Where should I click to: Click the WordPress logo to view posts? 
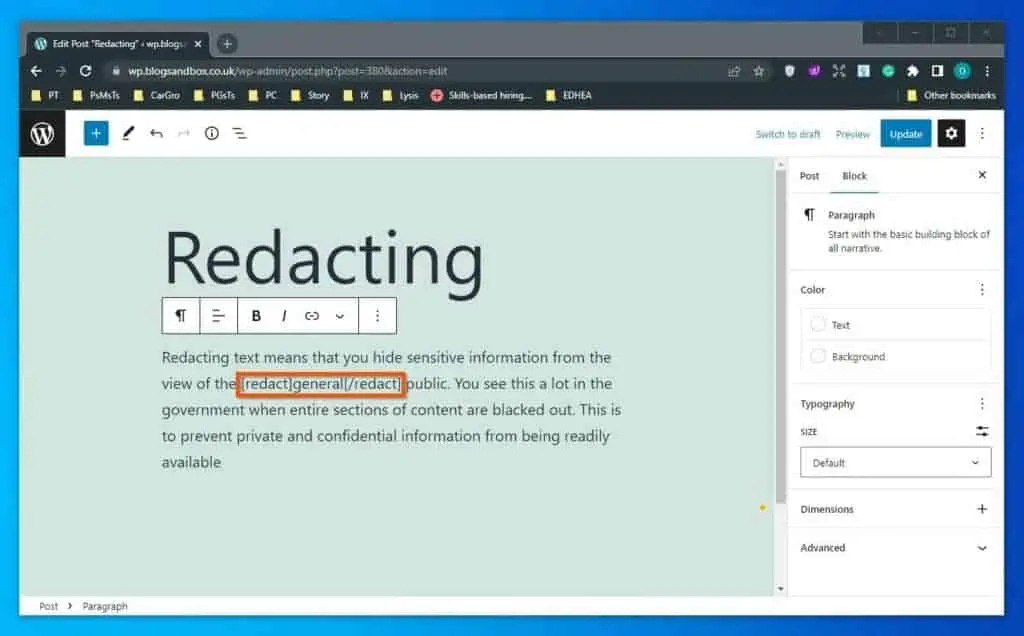pyautogui.click(x=42, y=134)
